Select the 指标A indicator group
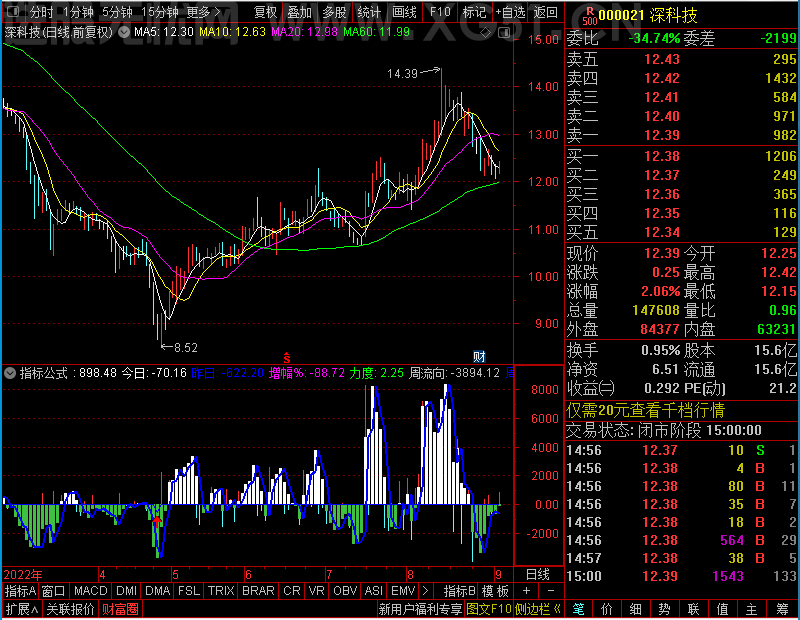This screenshot has width=800, height=620. [20, 591]
